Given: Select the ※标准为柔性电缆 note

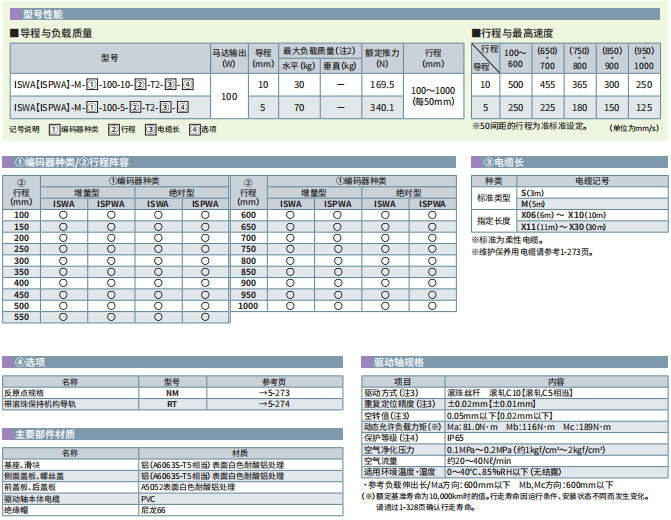Looking at the screenshot, I should 508,240.
